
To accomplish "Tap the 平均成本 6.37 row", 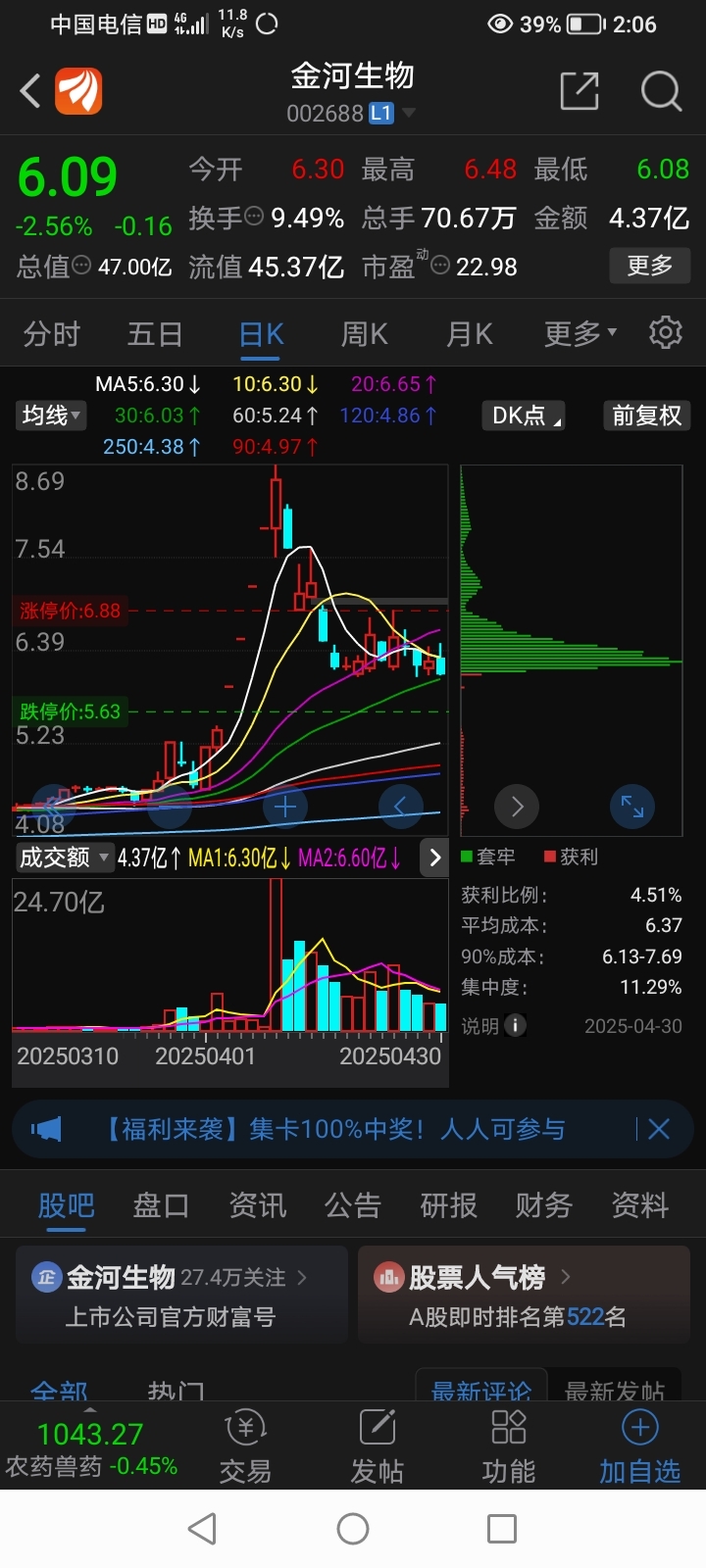I will (x=572, y=925).
